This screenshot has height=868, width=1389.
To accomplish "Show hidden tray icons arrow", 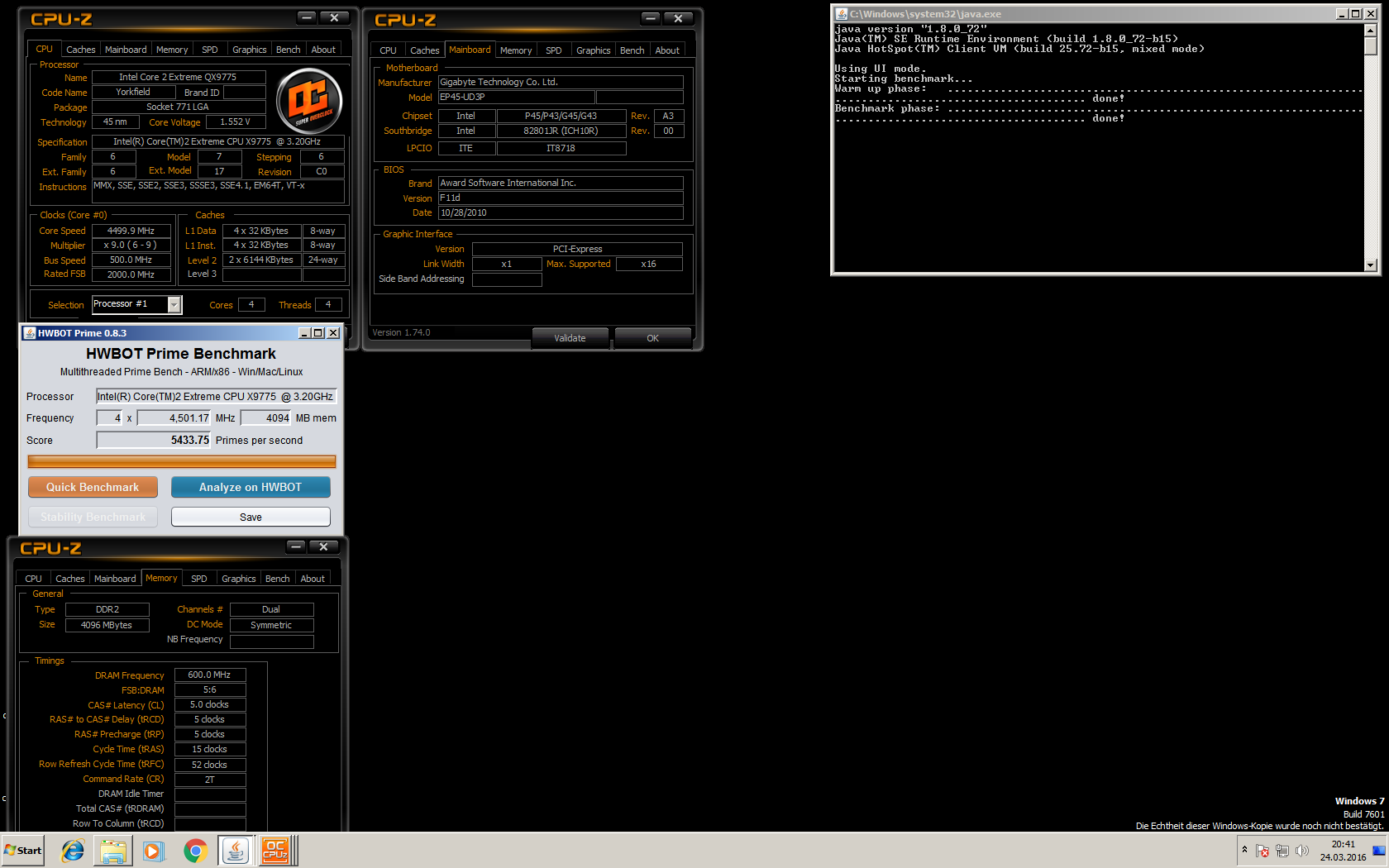I will [1244, 850].
